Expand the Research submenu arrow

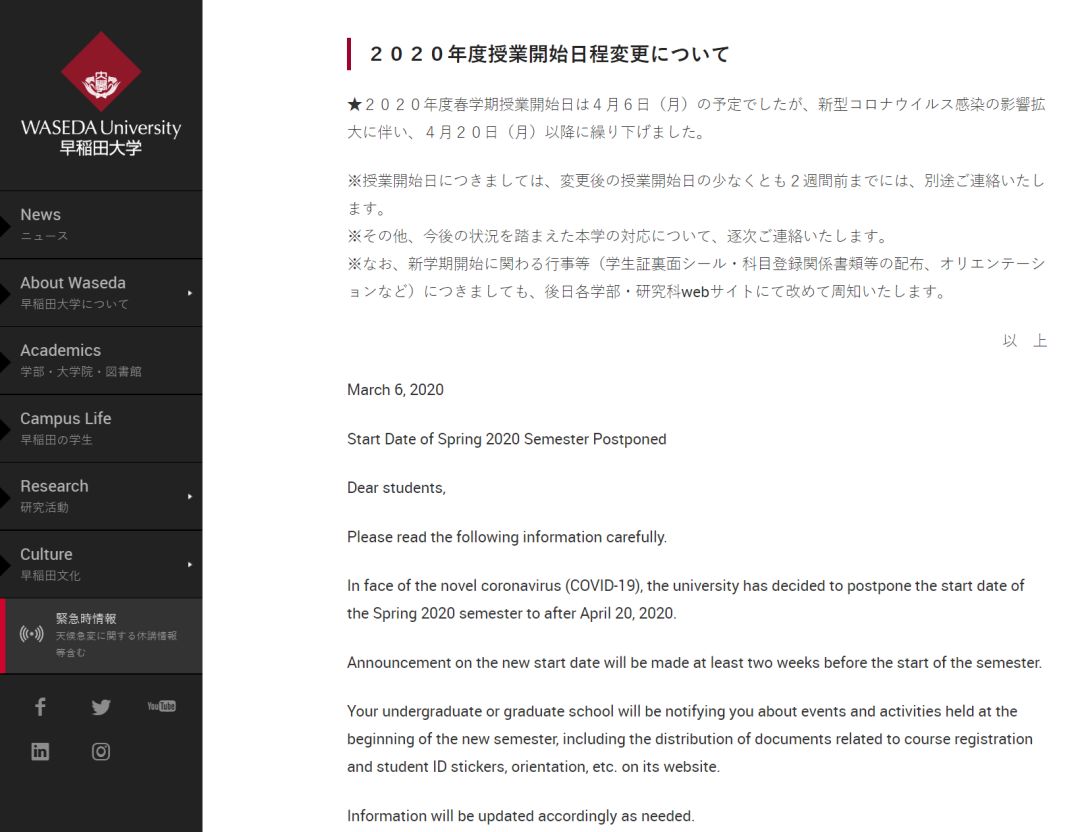[x=190, y=496]
